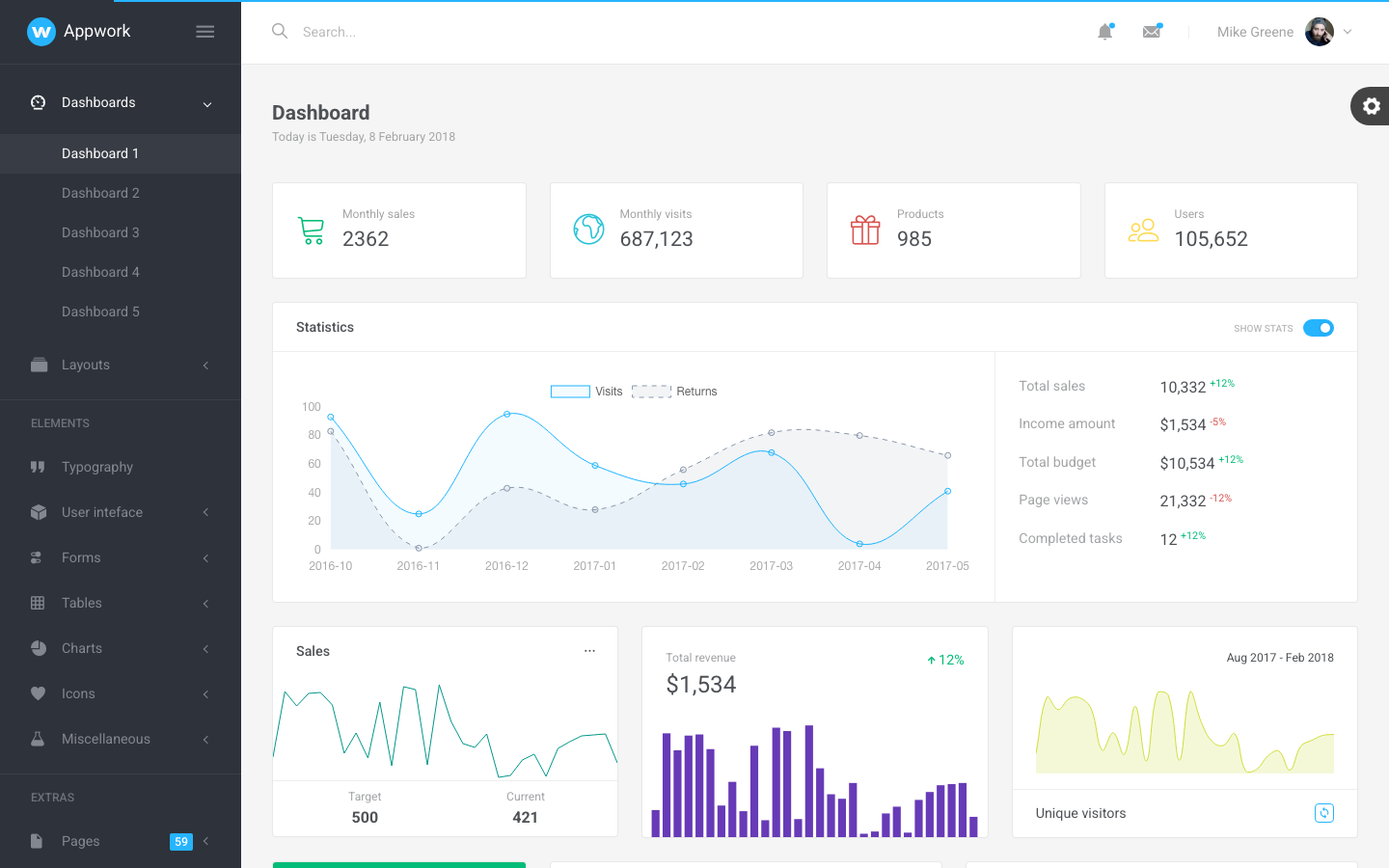Expand the User inteface submenu
1389x868 pixels.
point(121,512)
